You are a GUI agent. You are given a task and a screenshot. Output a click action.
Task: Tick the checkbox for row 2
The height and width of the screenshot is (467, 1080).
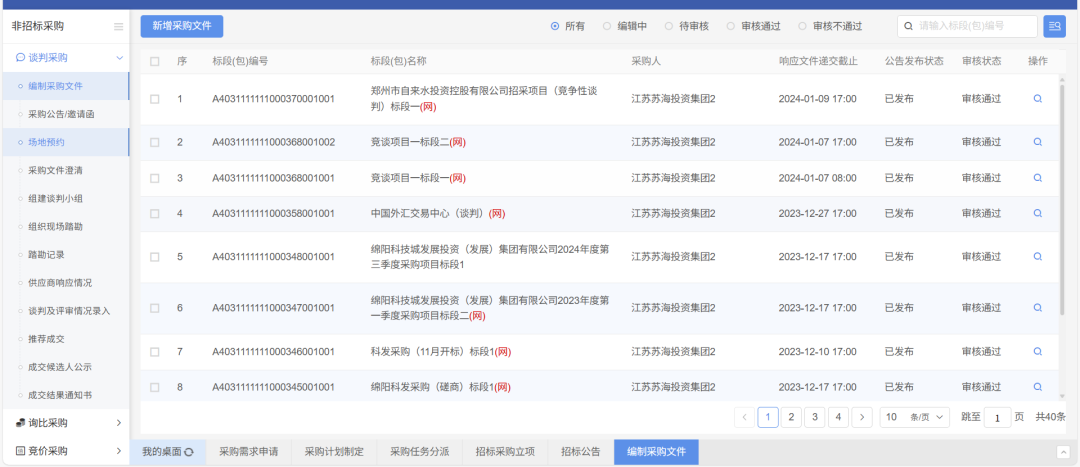click(x=154, y=142)
